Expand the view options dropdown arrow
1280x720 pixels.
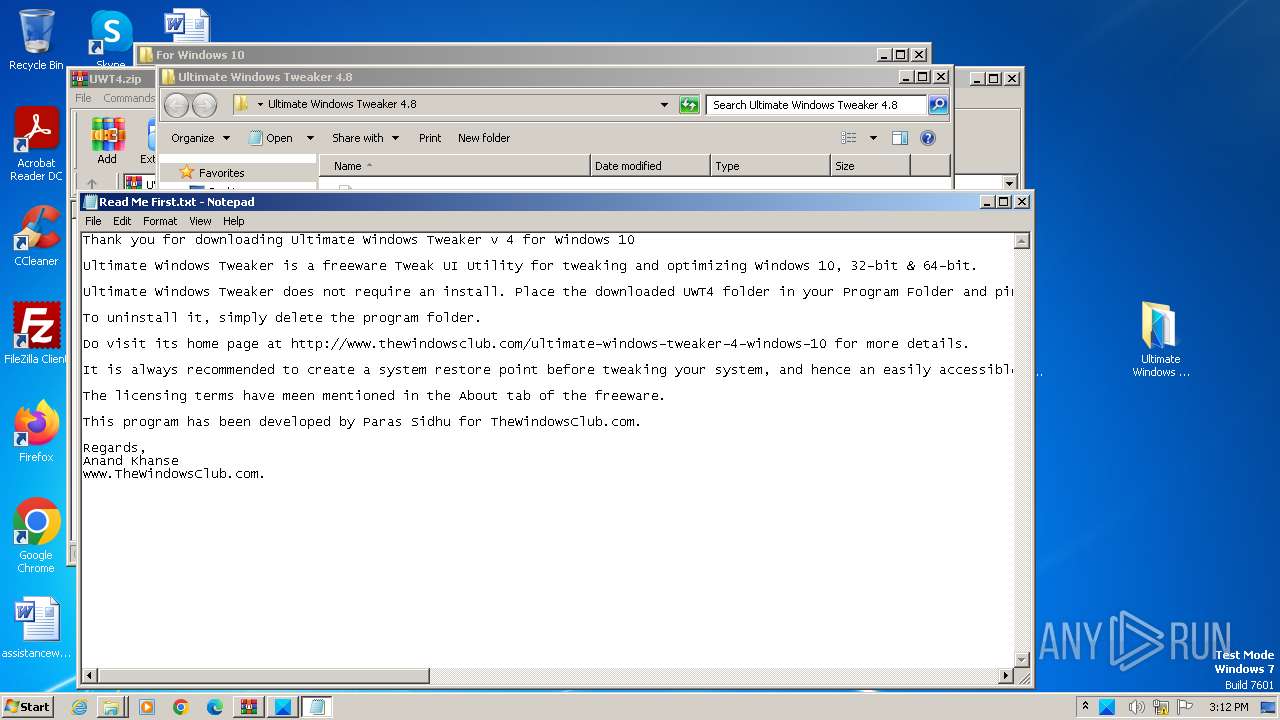click(873, 138)
